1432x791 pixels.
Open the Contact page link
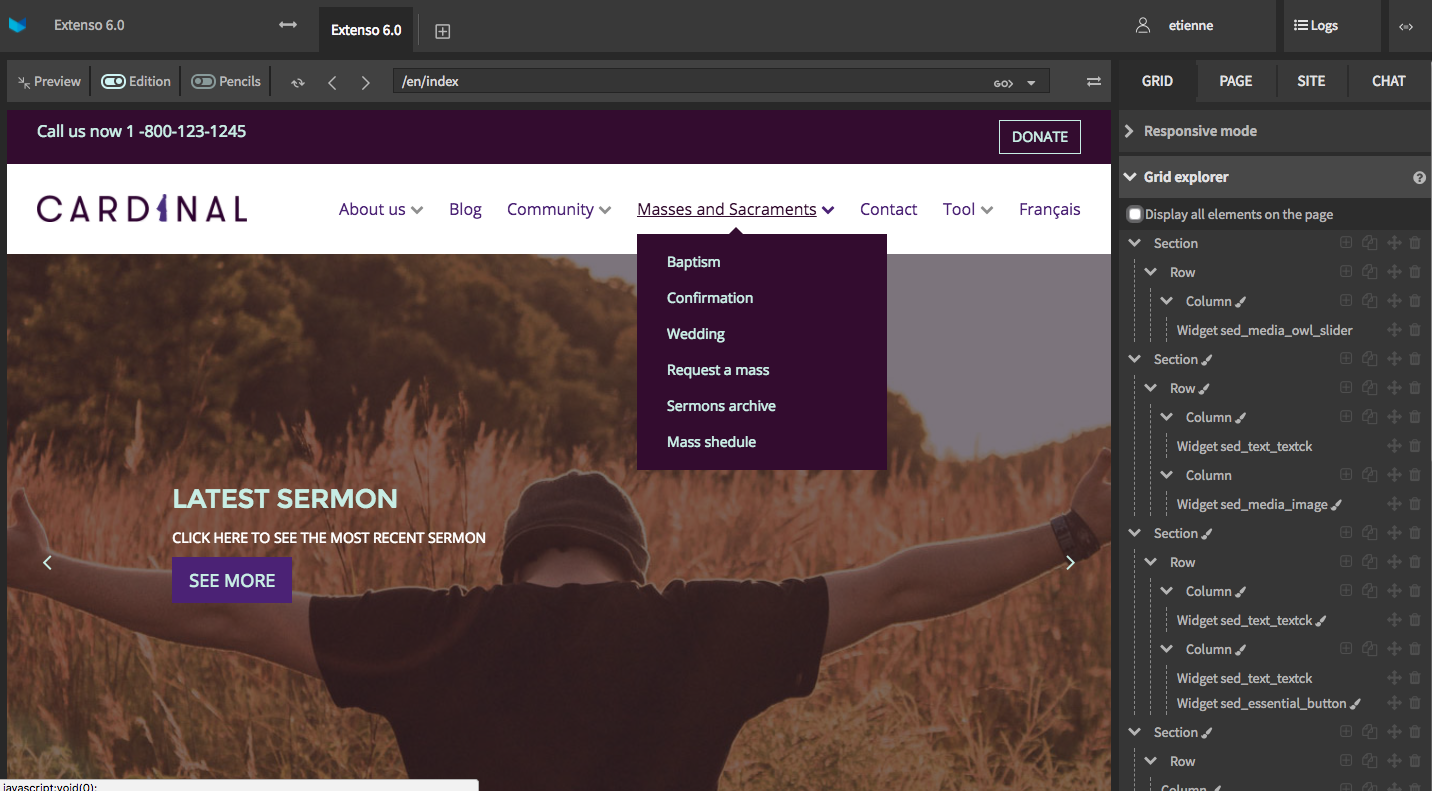888,209
